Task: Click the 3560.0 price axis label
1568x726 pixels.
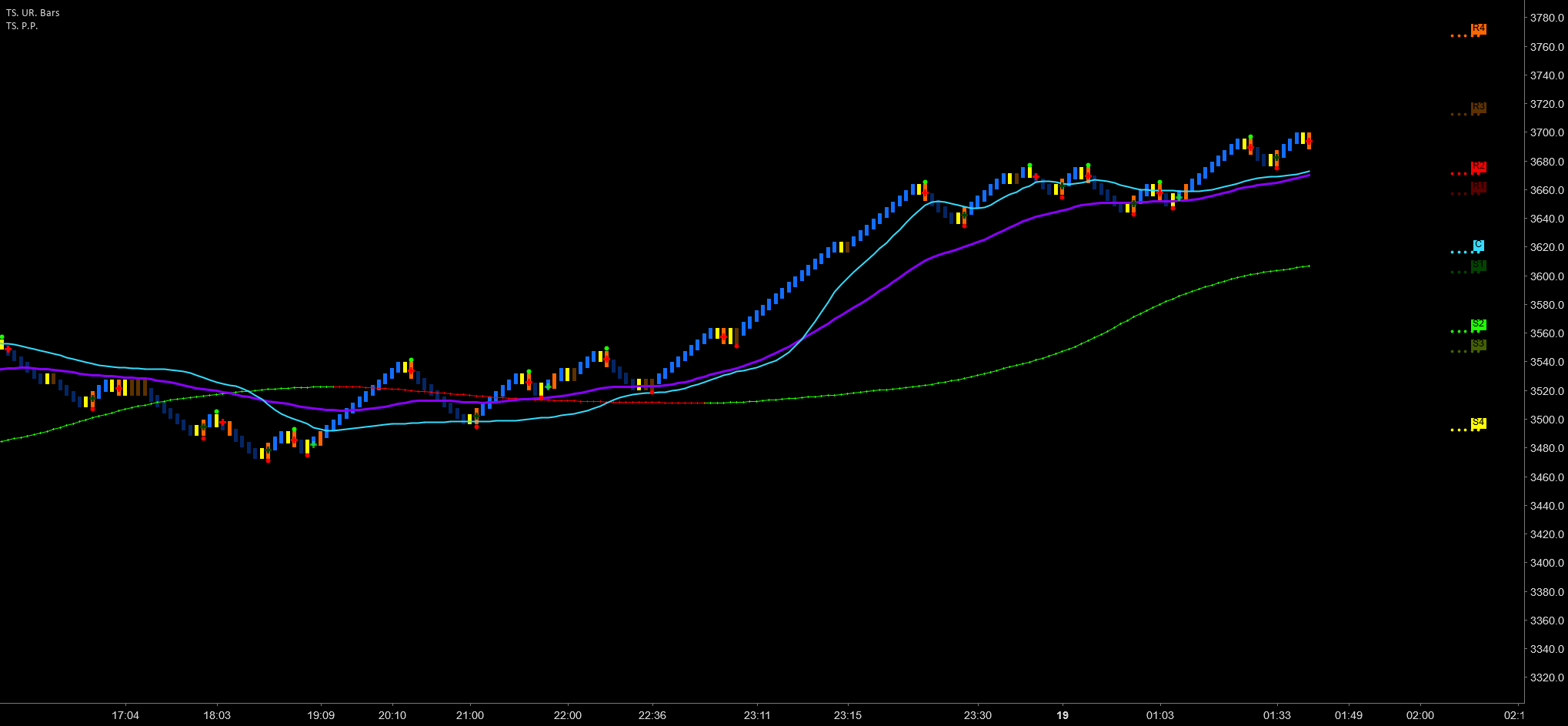Action: click(1546, 333)
